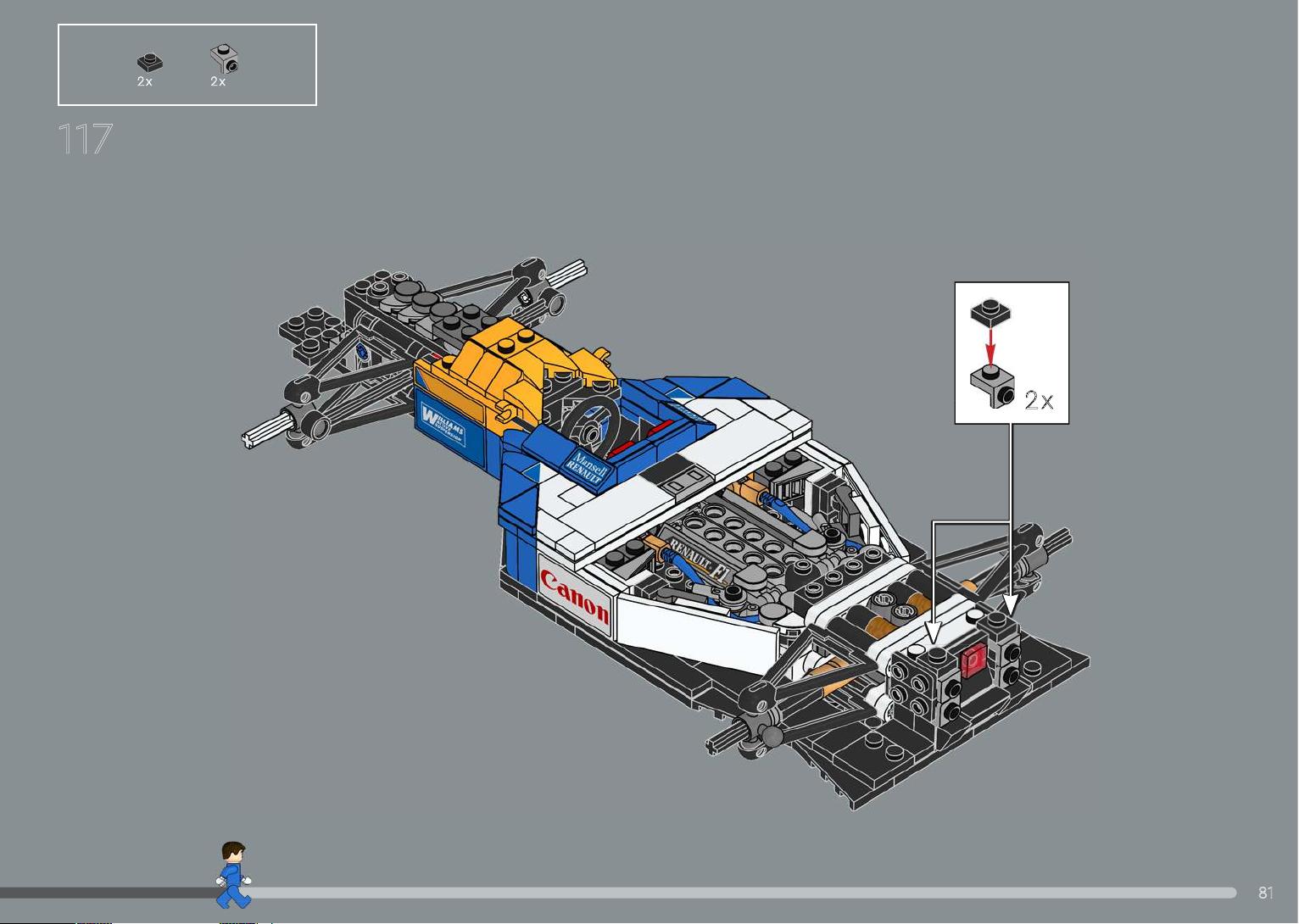Click the gray stud-side bracket in parts list
The width and height of the screenshot is (1299, 924).
pos(224,58)
